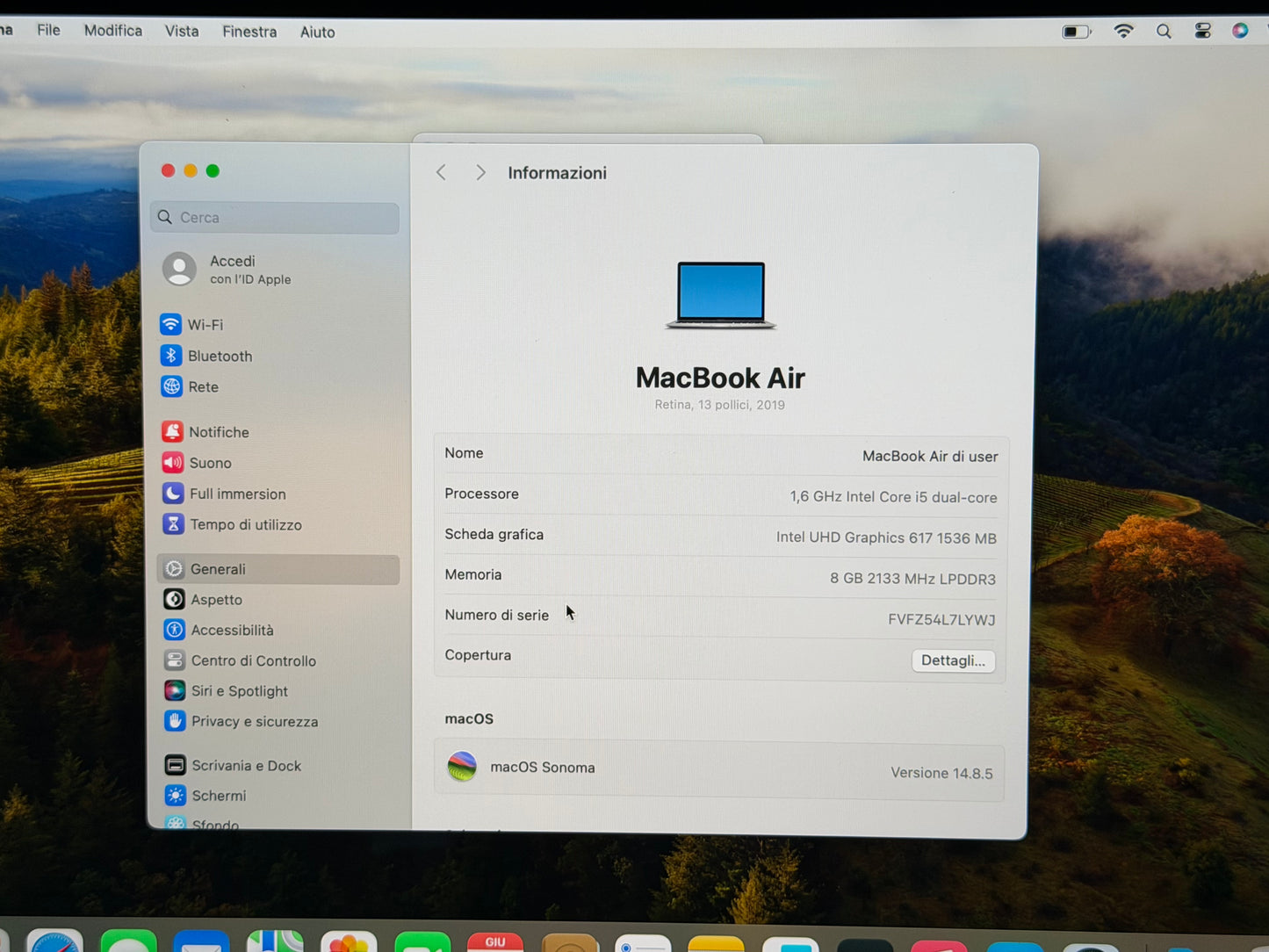
Task: Click the macOS Sonoma icon
Action: tap(462, 767)
